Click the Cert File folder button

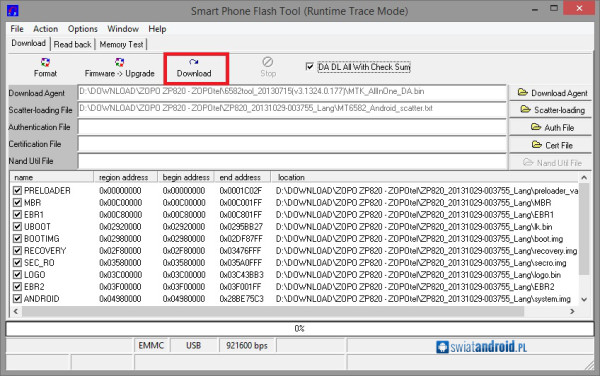tap(552, 145)
